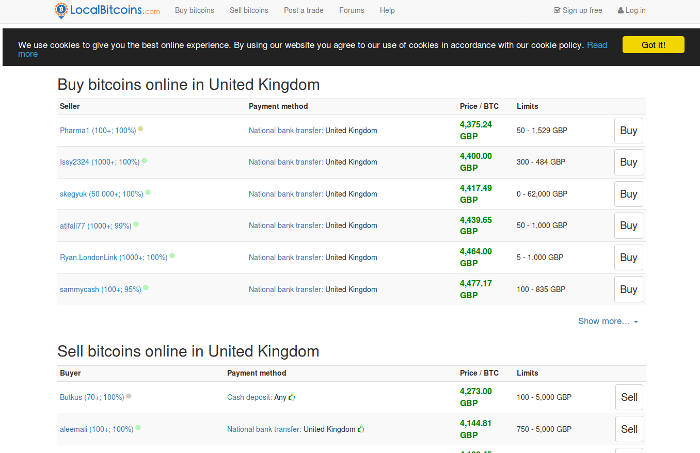Click Sign up free
The height and width of the screenshot is (453, 700).
[578, 10]
